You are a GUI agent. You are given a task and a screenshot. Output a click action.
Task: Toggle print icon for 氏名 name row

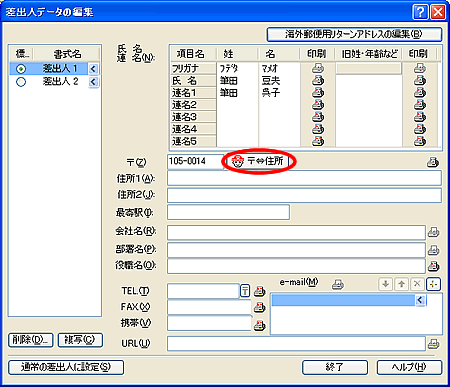(318, 80)
